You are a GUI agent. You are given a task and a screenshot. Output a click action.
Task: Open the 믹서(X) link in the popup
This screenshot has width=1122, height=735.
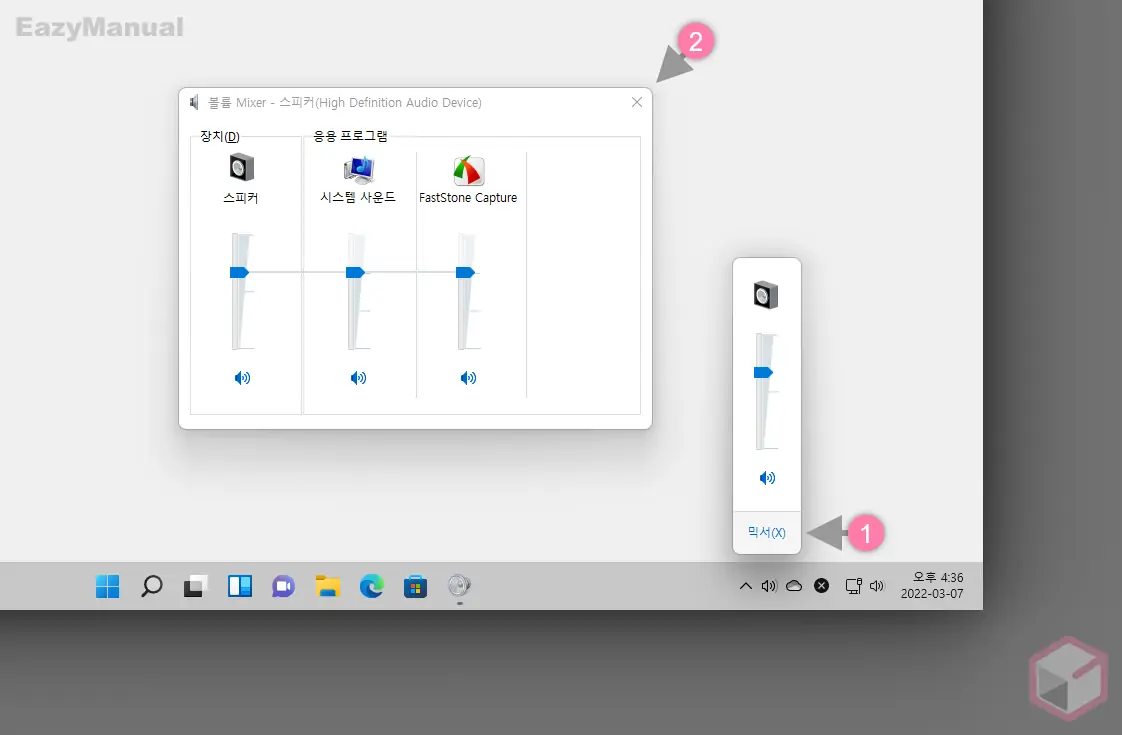click(x=766, y=532)
